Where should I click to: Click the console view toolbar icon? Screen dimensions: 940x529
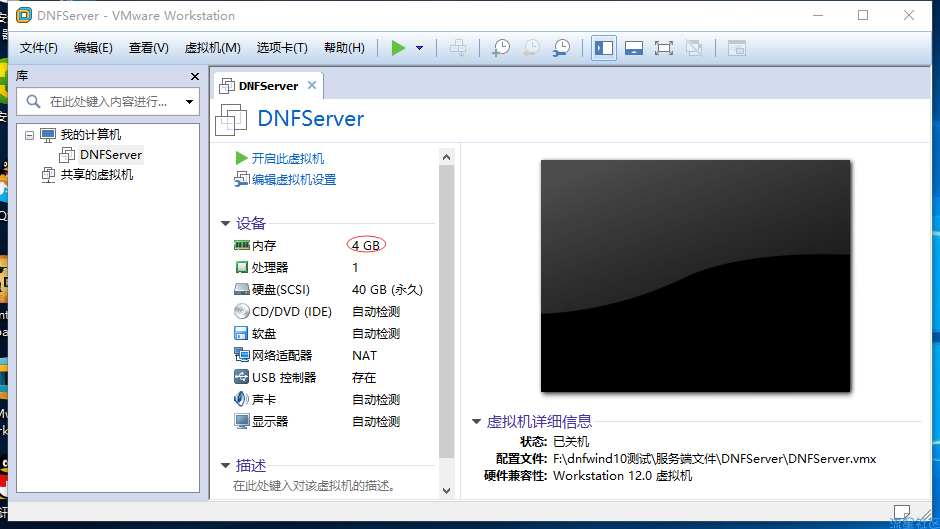[x=737, y=48]
